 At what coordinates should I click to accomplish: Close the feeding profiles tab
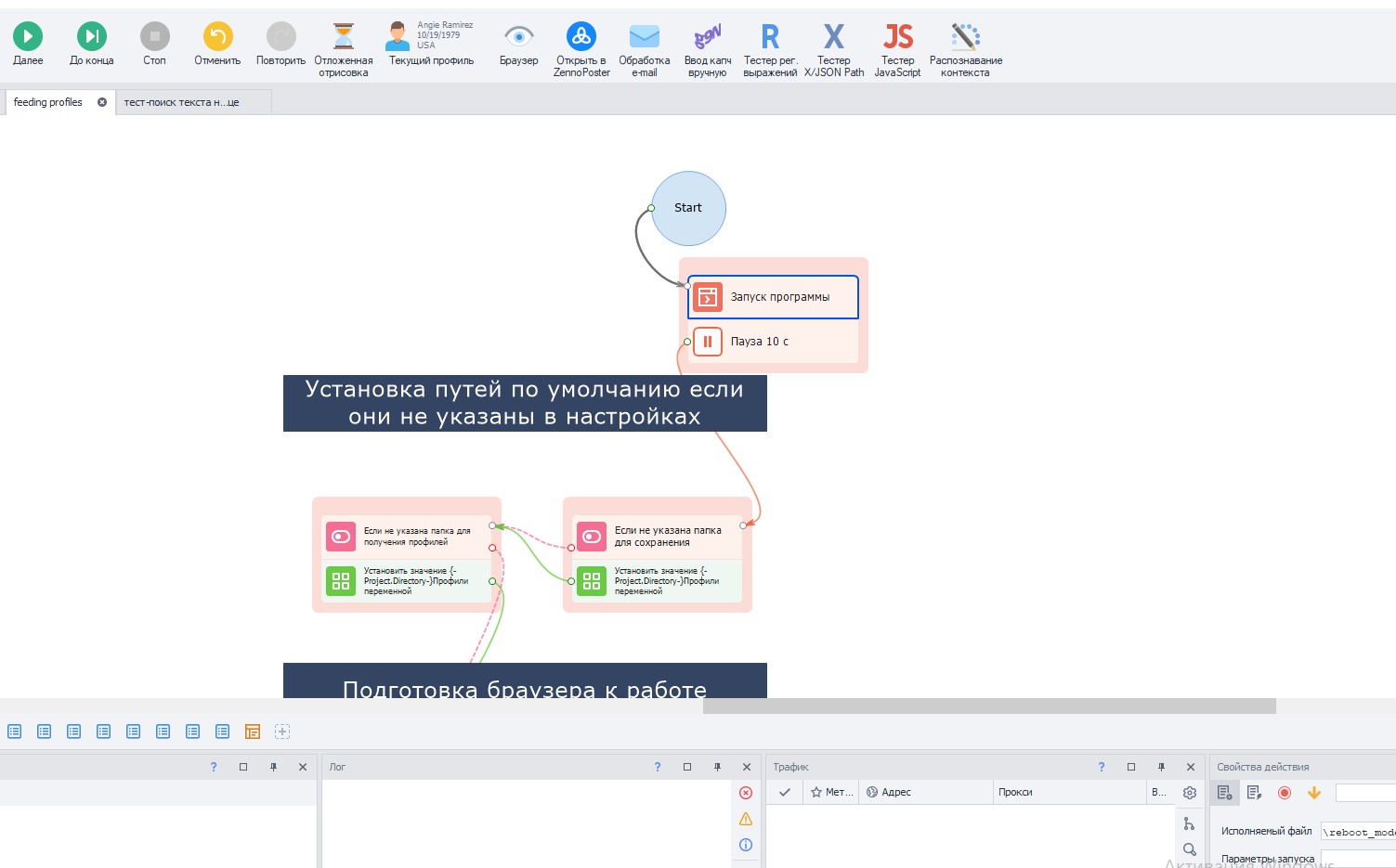tap(102, 102)
